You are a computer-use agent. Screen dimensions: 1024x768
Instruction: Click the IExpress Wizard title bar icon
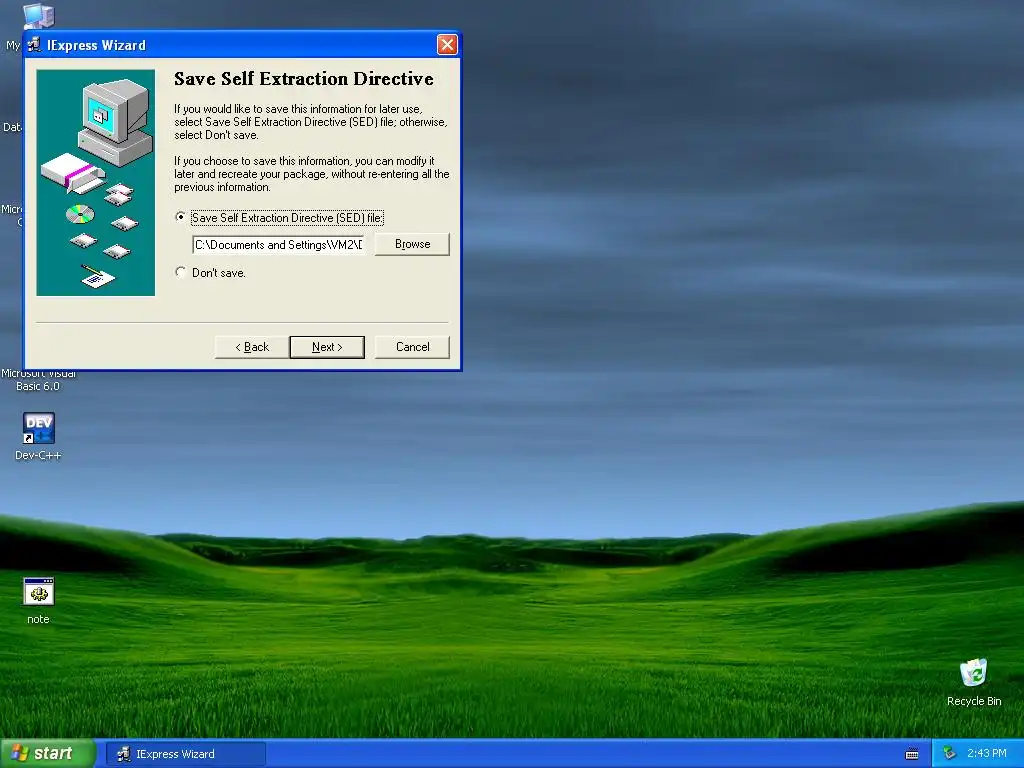[x=34, y=45]
